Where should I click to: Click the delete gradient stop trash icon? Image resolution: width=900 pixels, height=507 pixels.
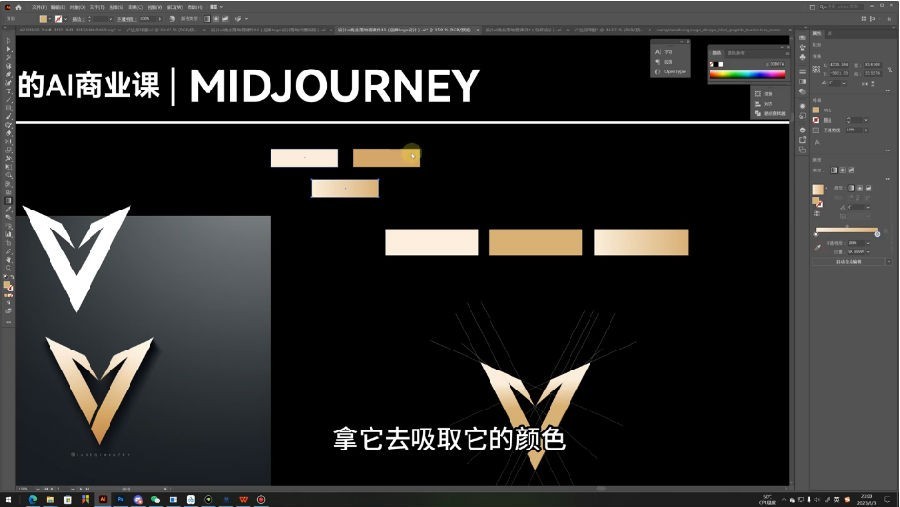tap(887, 231)
